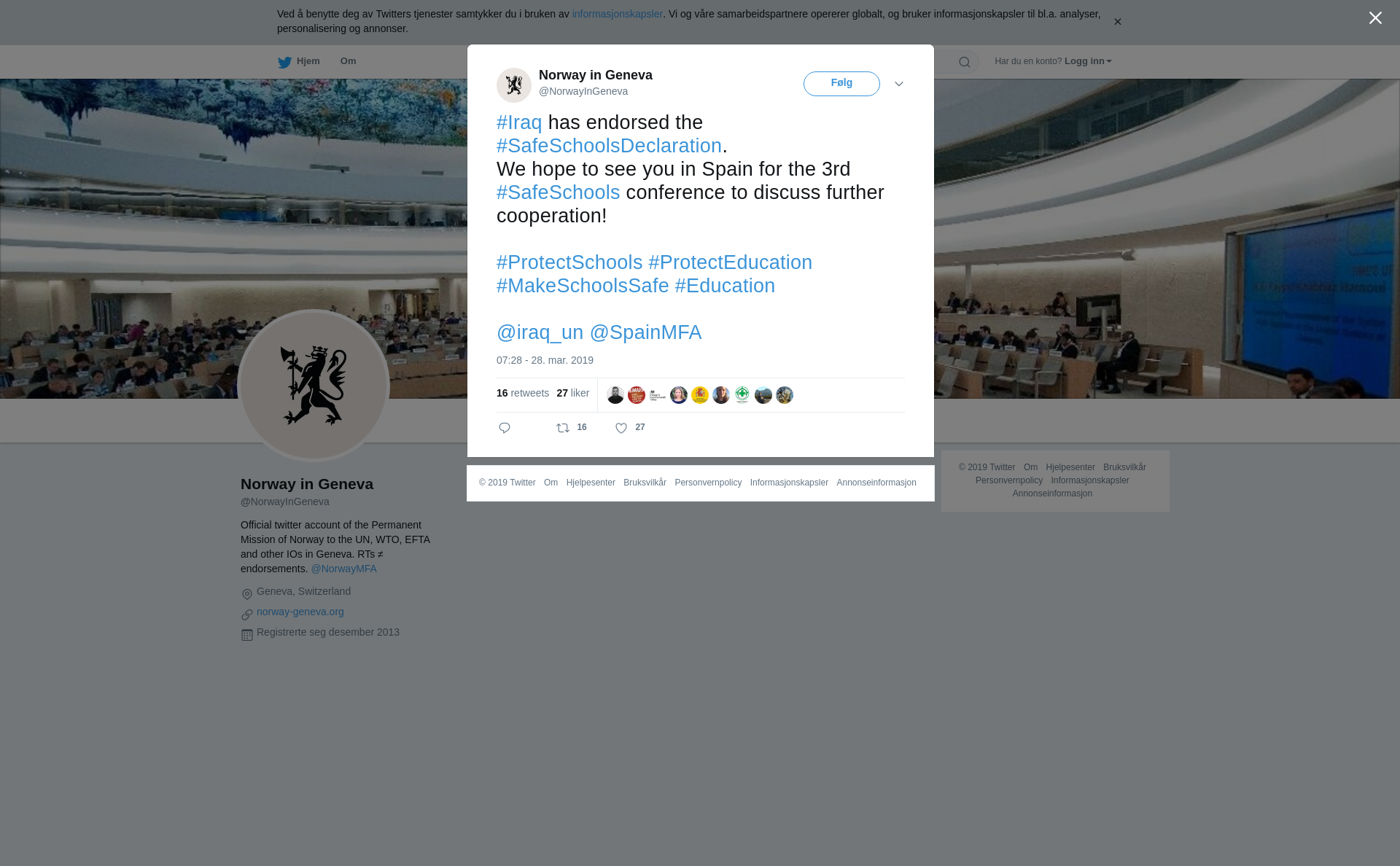
Task: Click the reply speech bubble icon
Action: 505,428
